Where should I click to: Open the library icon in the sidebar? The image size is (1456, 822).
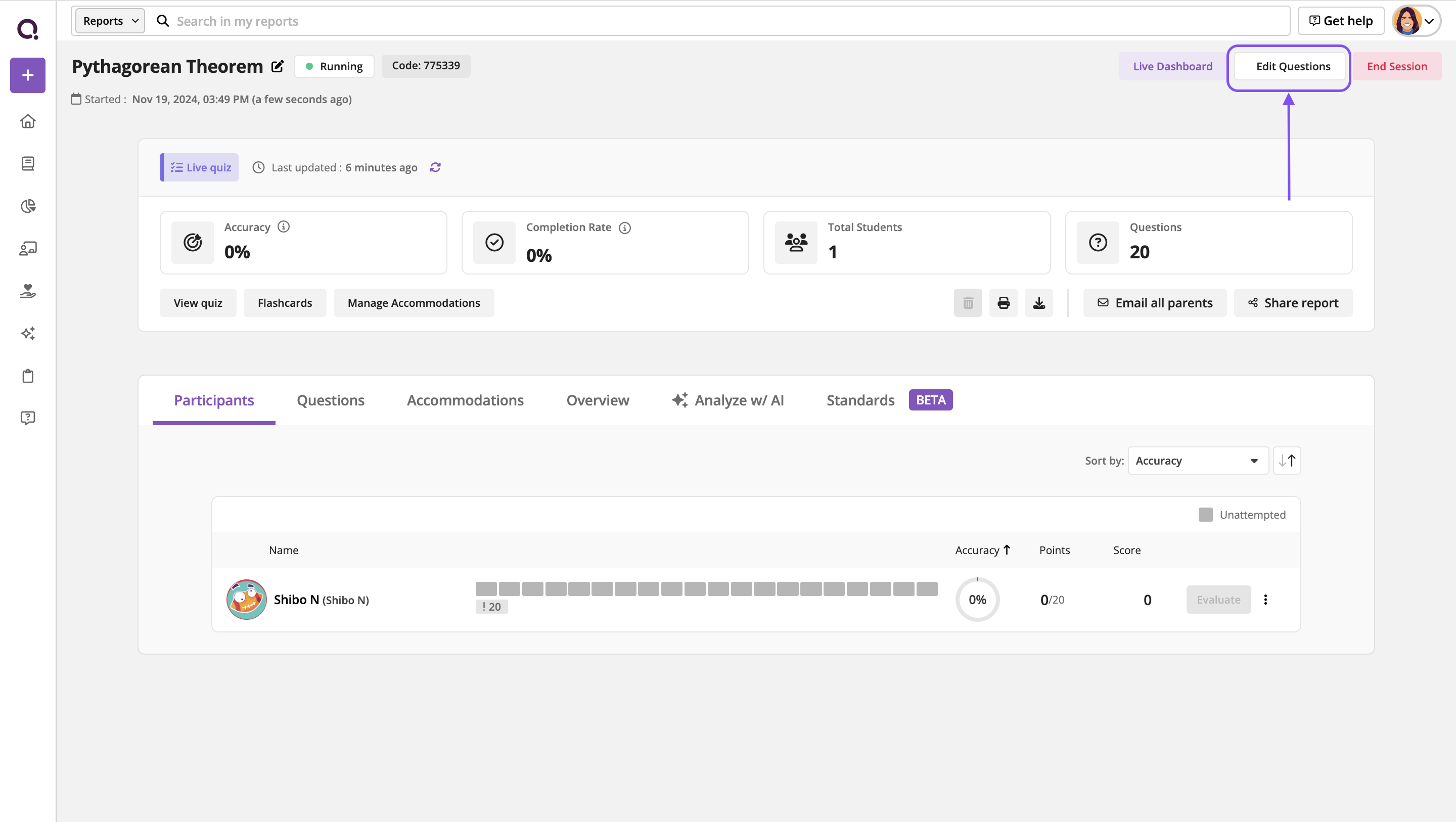(x=28, y=163)
